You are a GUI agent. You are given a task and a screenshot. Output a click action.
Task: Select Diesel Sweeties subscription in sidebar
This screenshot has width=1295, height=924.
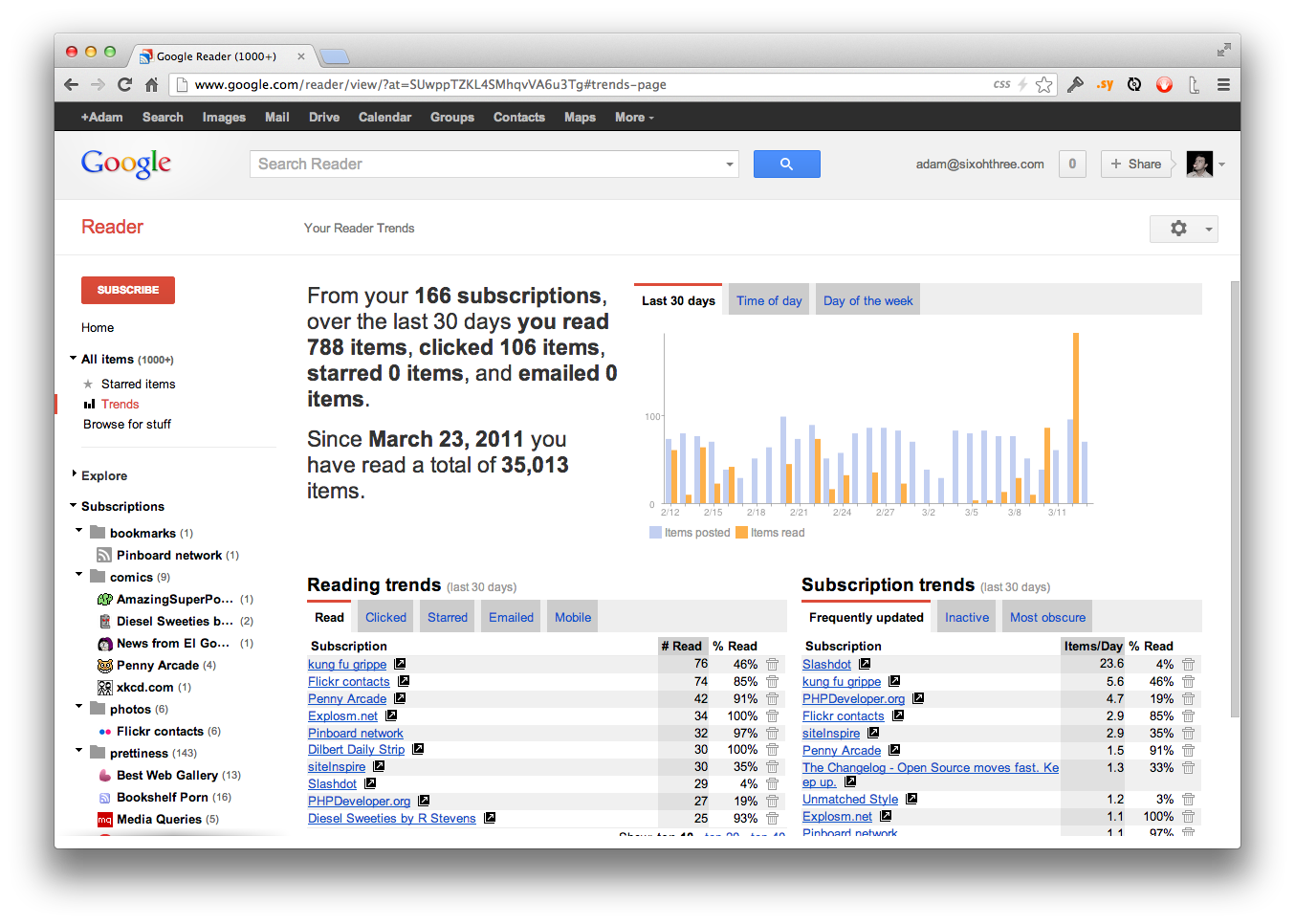(x=175, y=621)
